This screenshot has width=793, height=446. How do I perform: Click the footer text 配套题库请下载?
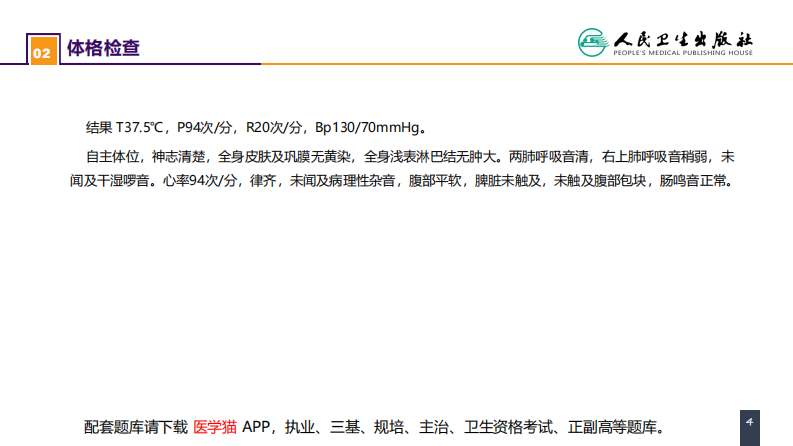coord(136,427)
